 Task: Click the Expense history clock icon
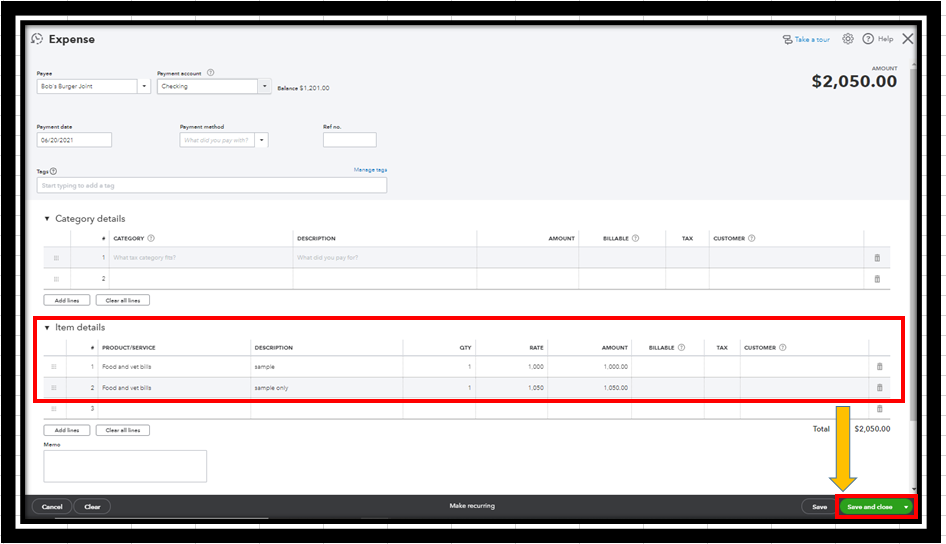(x=37, y=39)
